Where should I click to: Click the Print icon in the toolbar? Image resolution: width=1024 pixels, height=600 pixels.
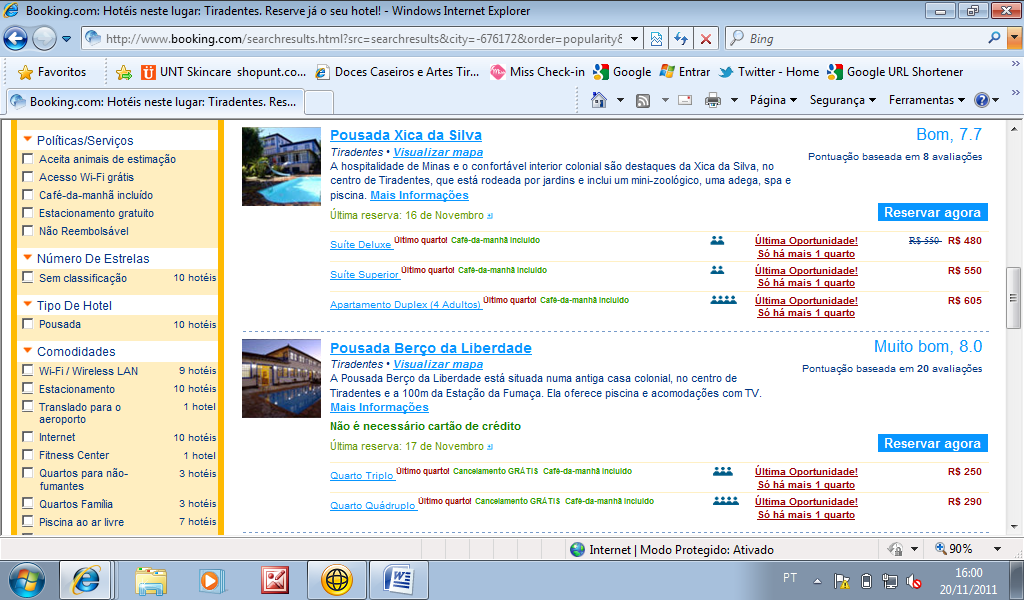[x=713, y=100]
